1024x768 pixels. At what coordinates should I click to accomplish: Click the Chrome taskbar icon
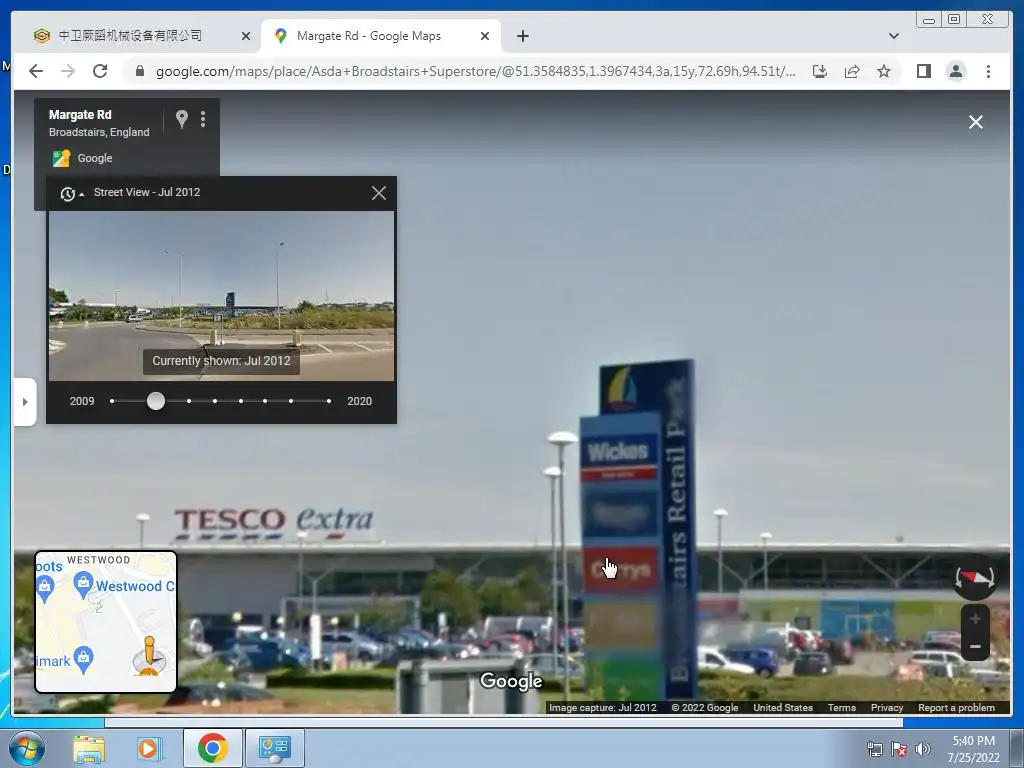[212, 748]
